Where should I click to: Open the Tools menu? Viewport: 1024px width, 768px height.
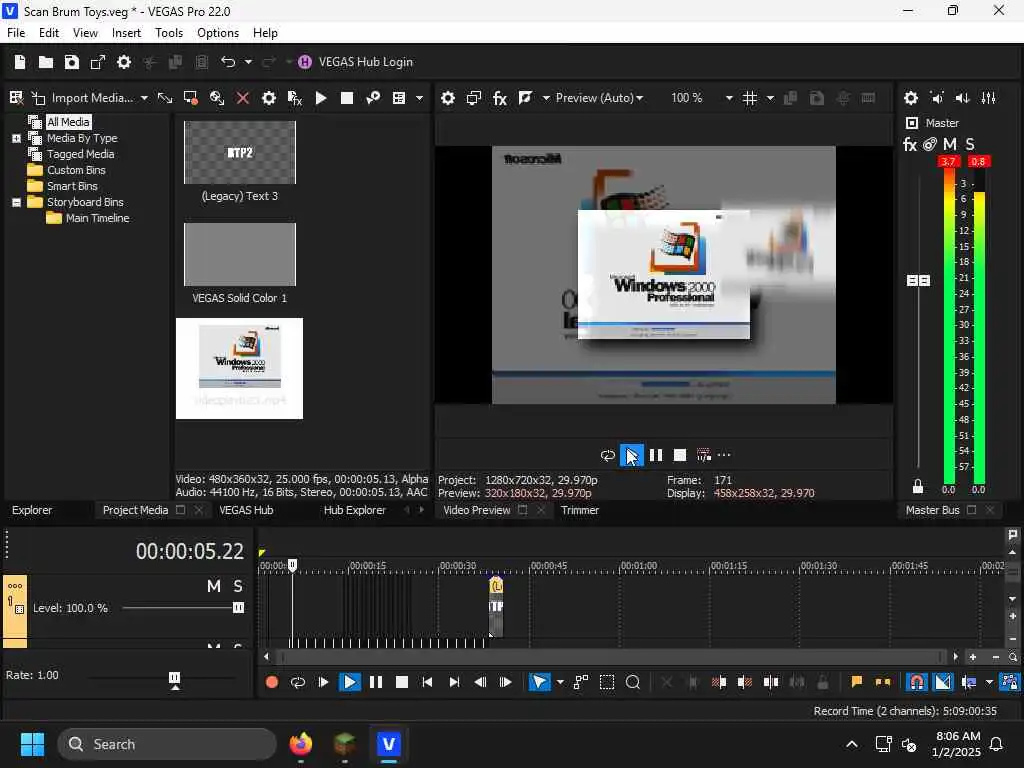click(x=168, y=33)
